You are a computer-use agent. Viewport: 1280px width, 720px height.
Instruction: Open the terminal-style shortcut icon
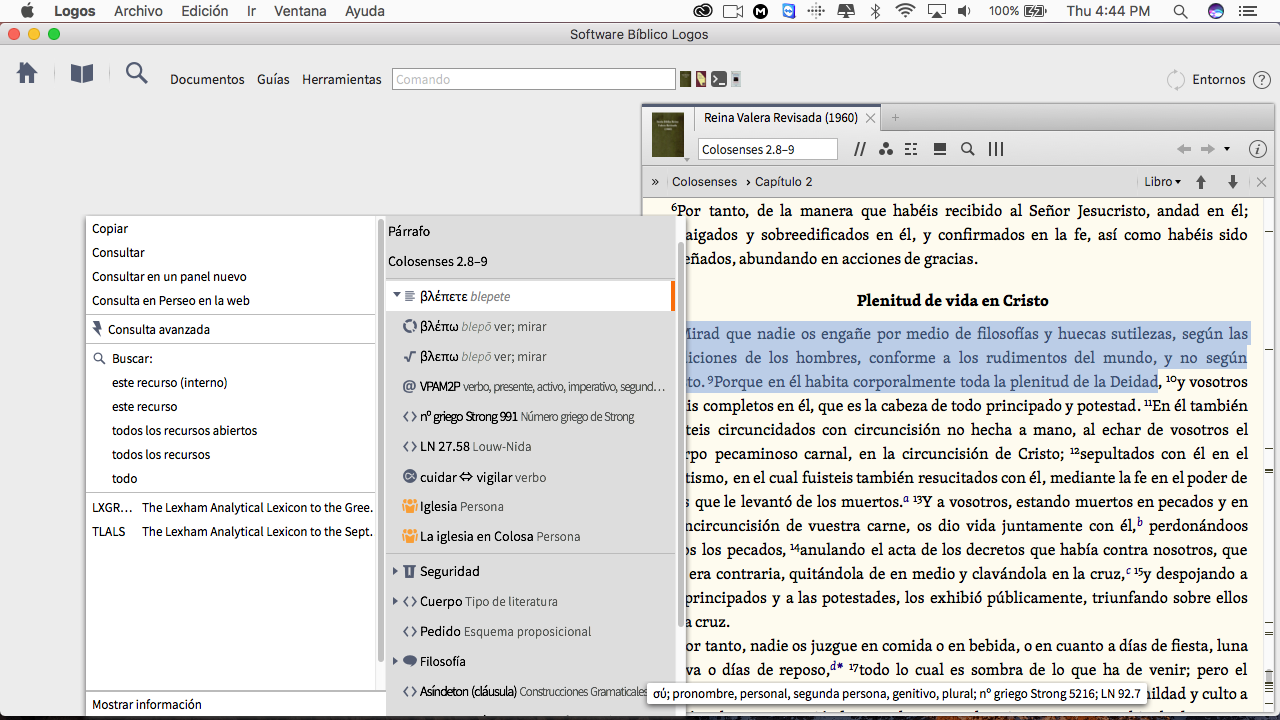(x=718, y=79)
